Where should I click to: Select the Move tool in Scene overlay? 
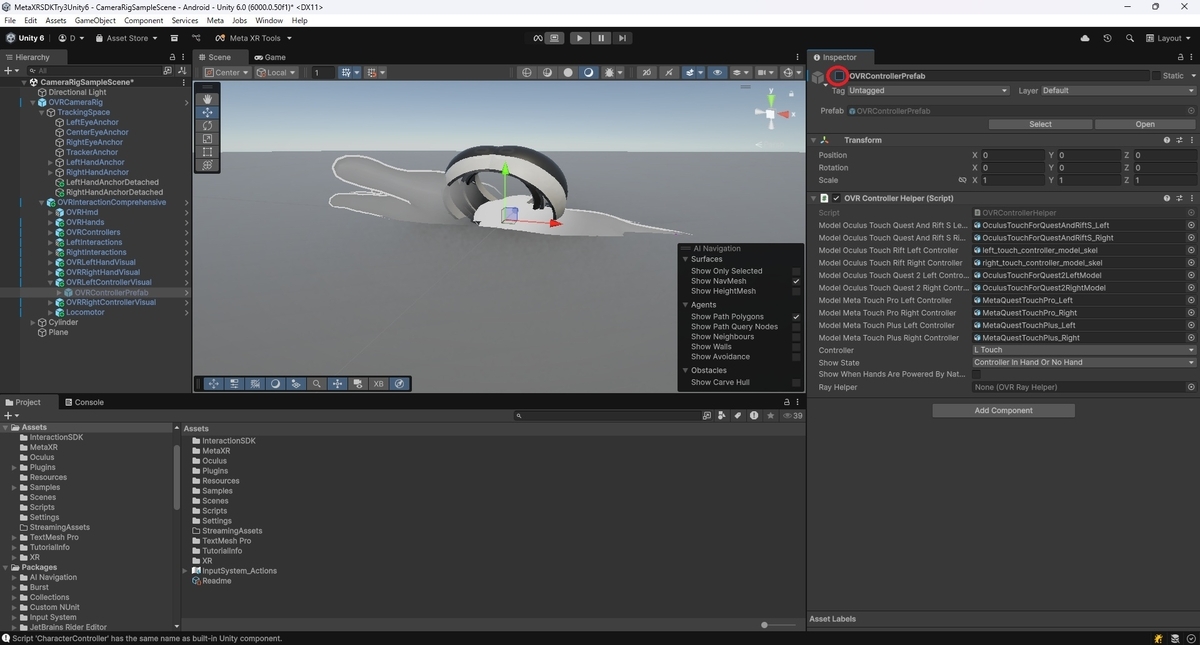pyautogui.click(x=208, y=112)
